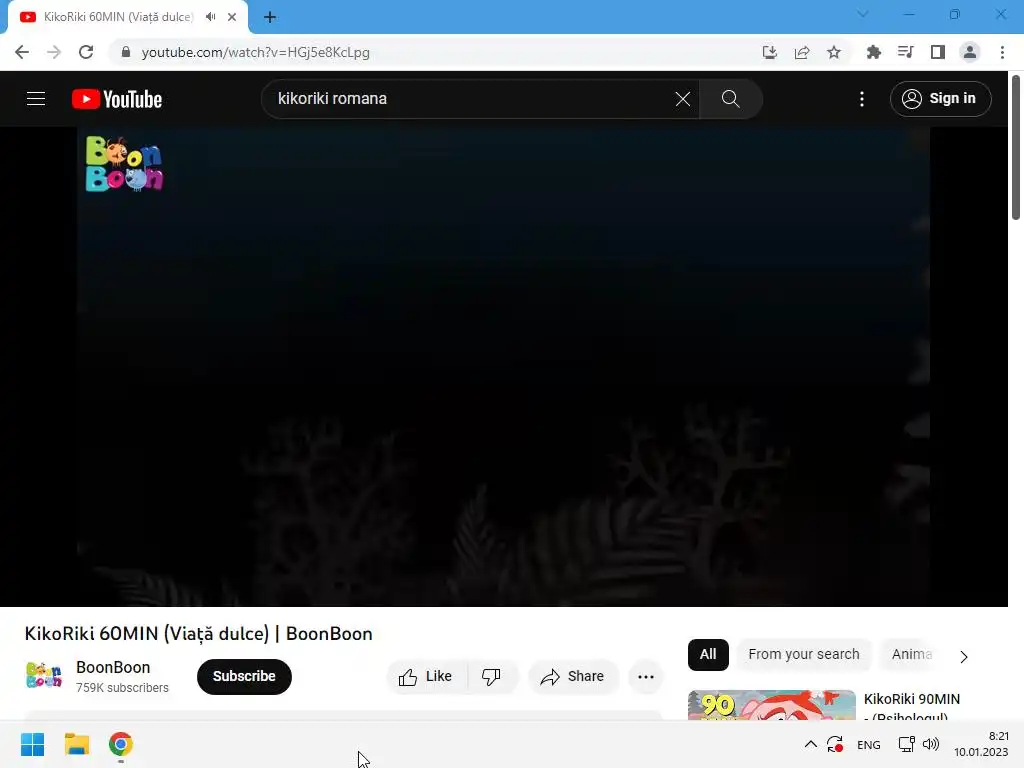Open the Windows Start menu
The height and width of the screenshot is (768, 1024).
point(33,744)
